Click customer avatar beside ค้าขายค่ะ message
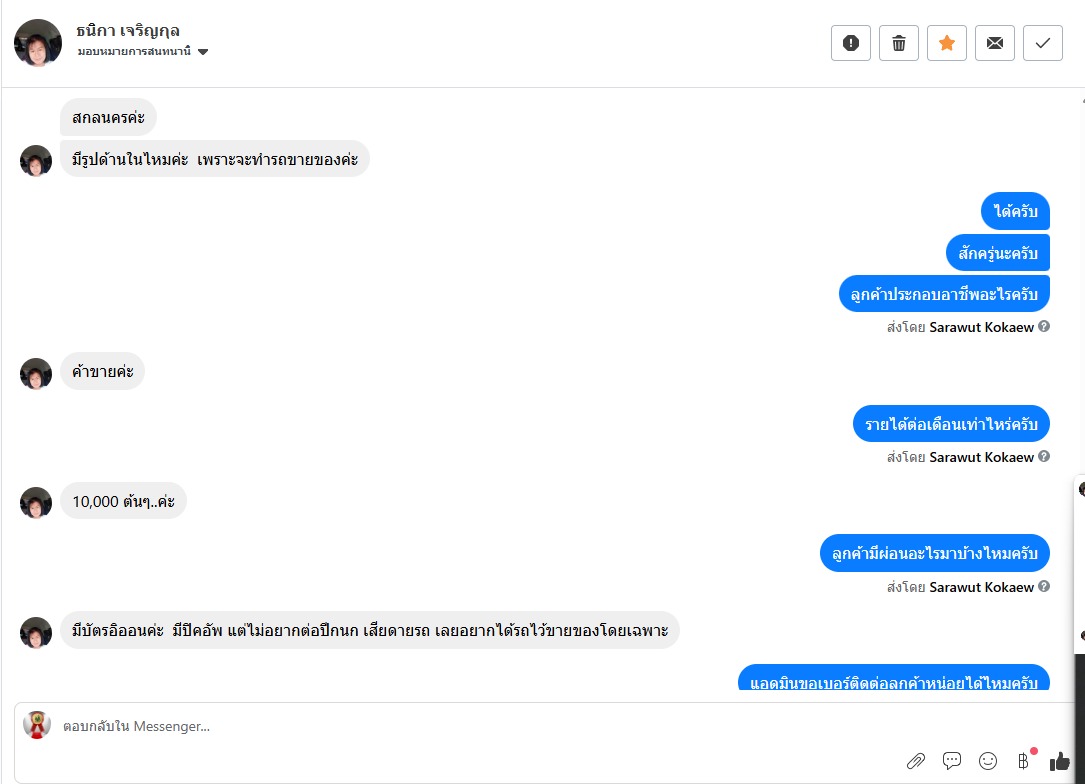The width and height of the screenshot is (1085, 784). pyautogui.click(x=36, y=374)
